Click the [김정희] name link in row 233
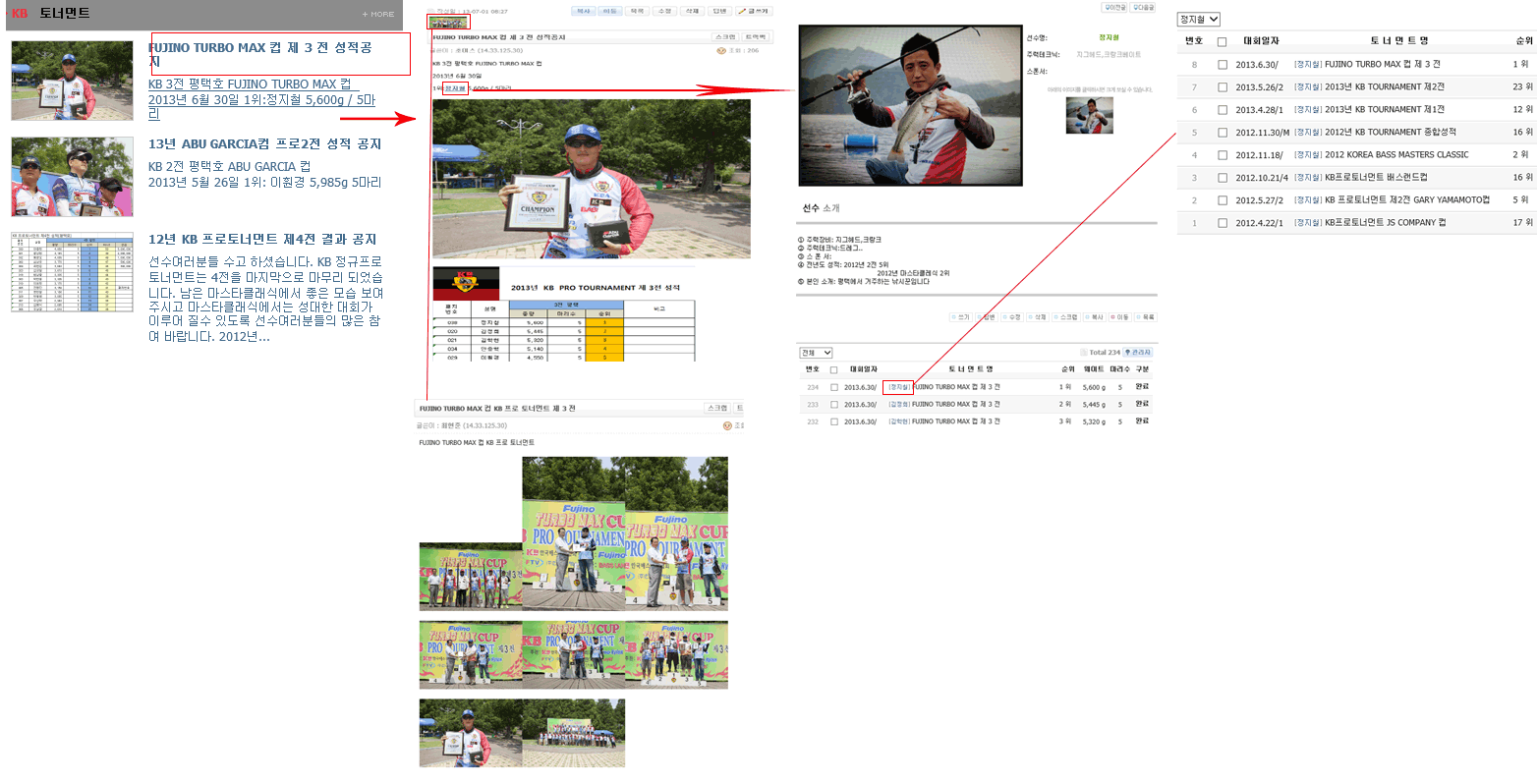The image size is (1537, 784). click(x=898, y=405)
